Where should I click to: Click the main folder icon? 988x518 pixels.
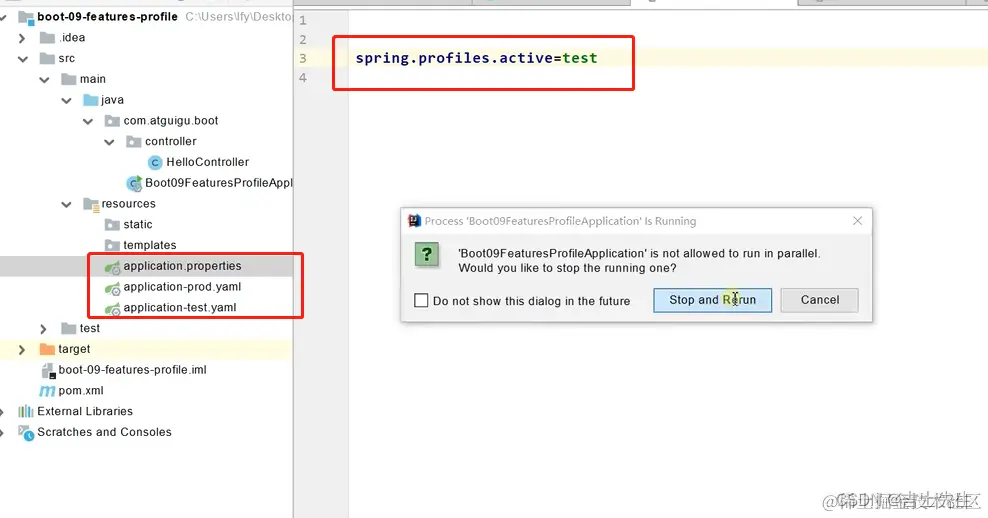[69, 79]
